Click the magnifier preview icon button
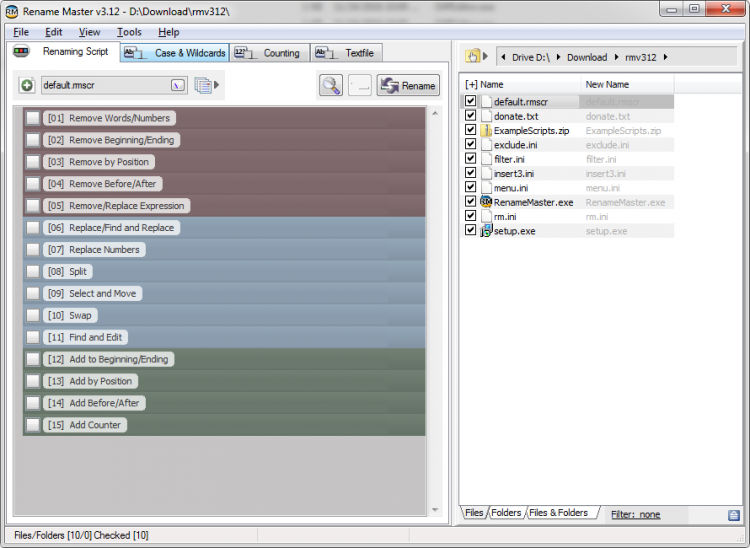 tap(331, 86)
